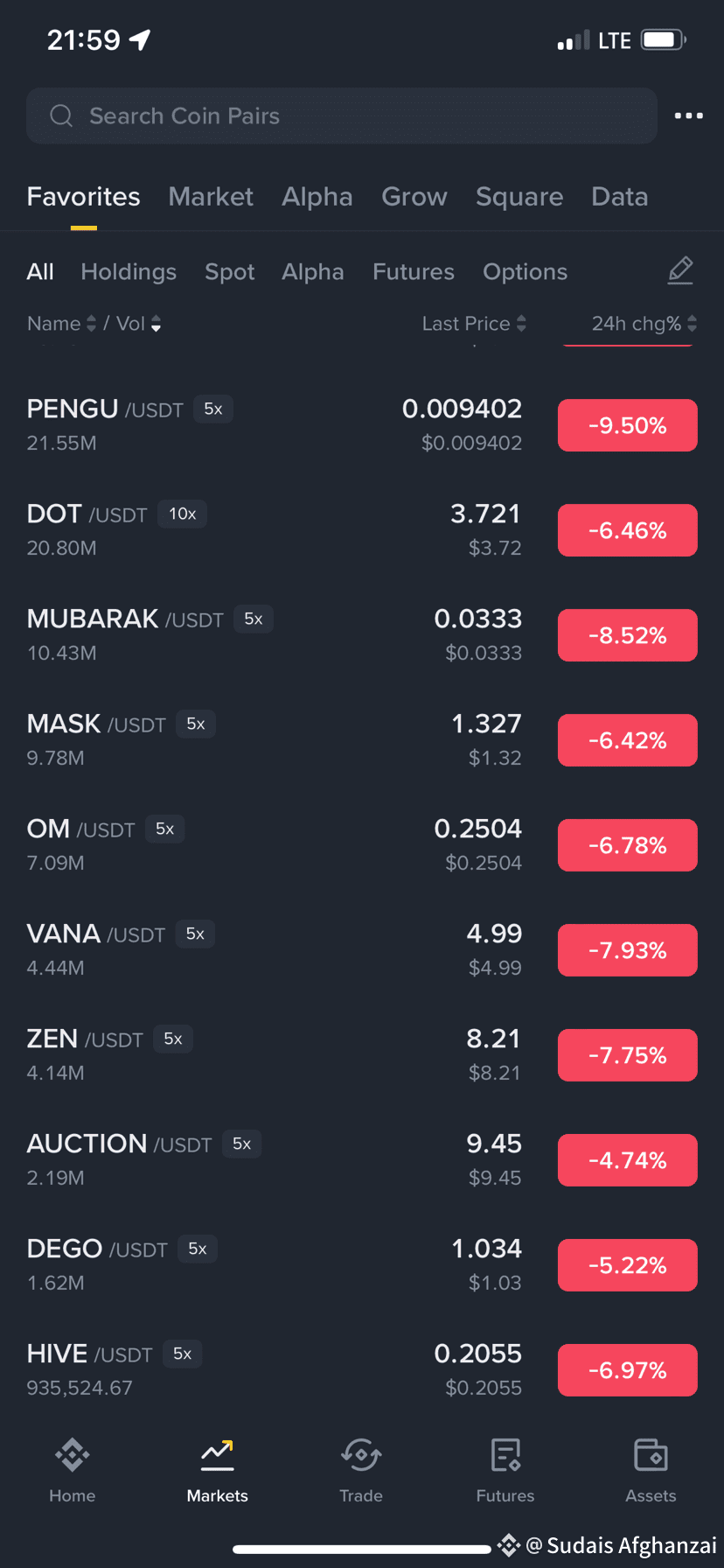
Task: Sort list by 24h chg%
Action: point(644,324)
